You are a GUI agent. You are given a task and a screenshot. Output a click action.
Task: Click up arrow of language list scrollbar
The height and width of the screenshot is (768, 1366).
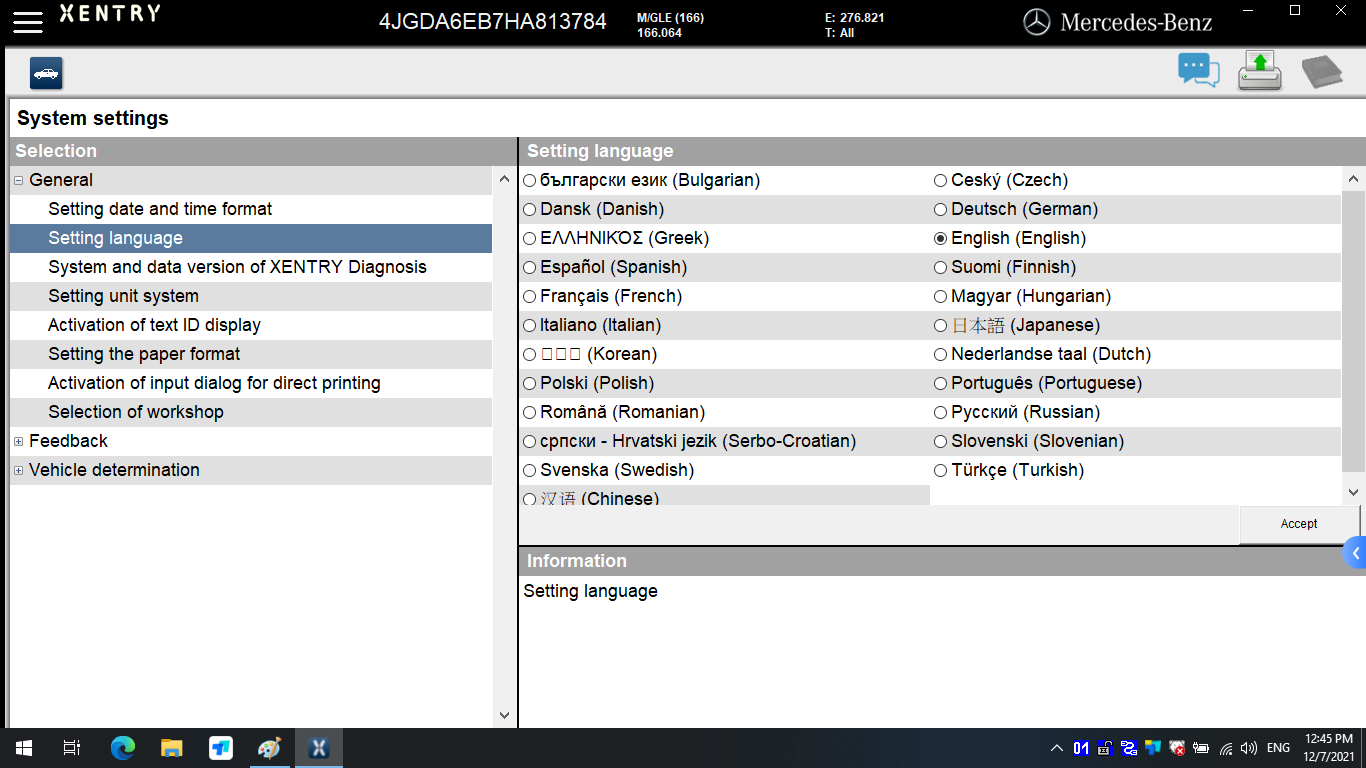coord(1353,180)
